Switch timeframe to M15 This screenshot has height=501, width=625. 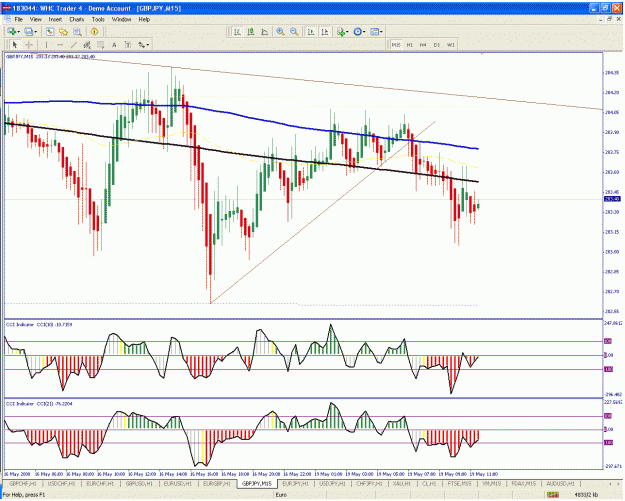coord(396,45)
